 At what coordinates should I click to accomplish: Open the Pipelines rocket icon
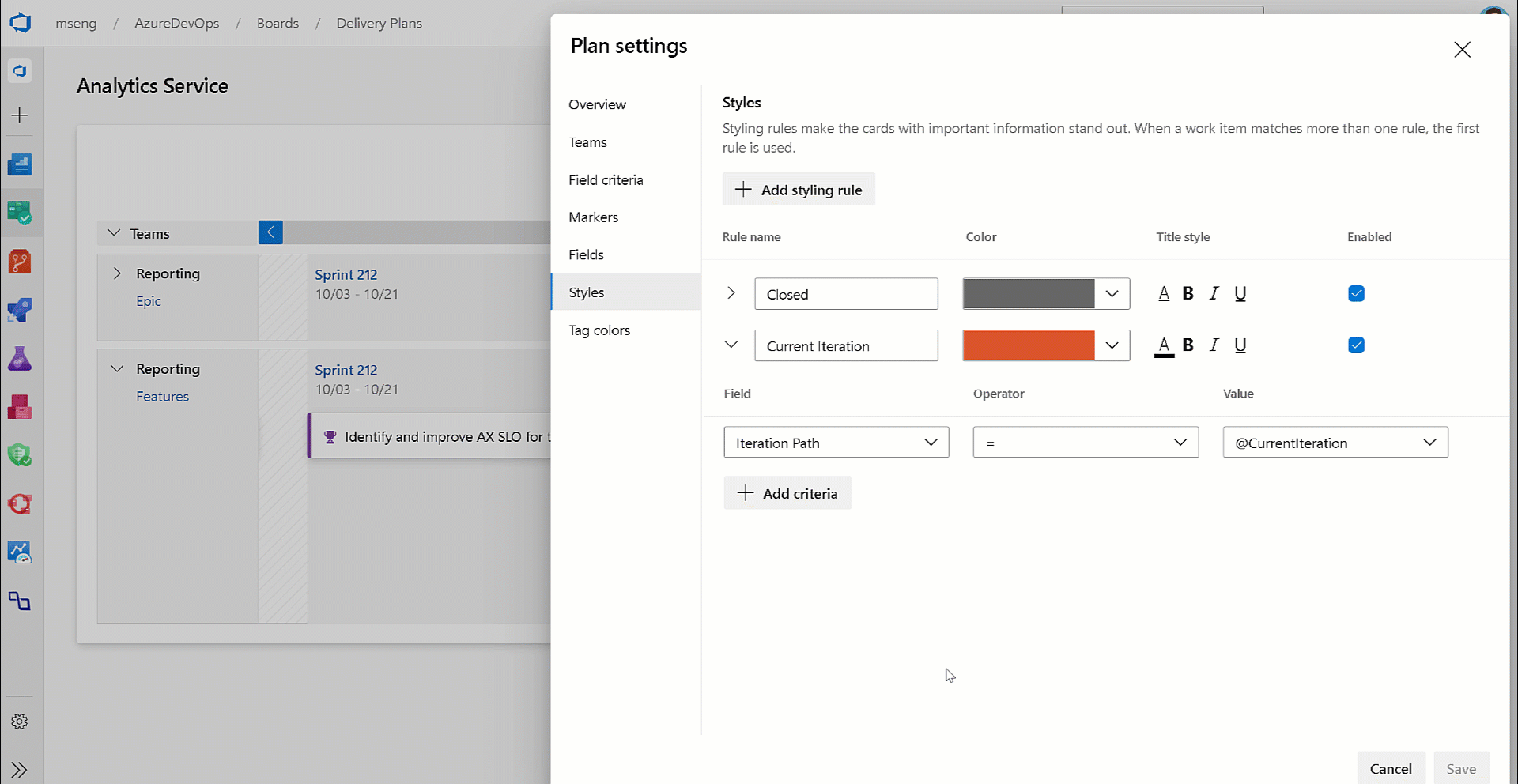[x=20, y=310]
